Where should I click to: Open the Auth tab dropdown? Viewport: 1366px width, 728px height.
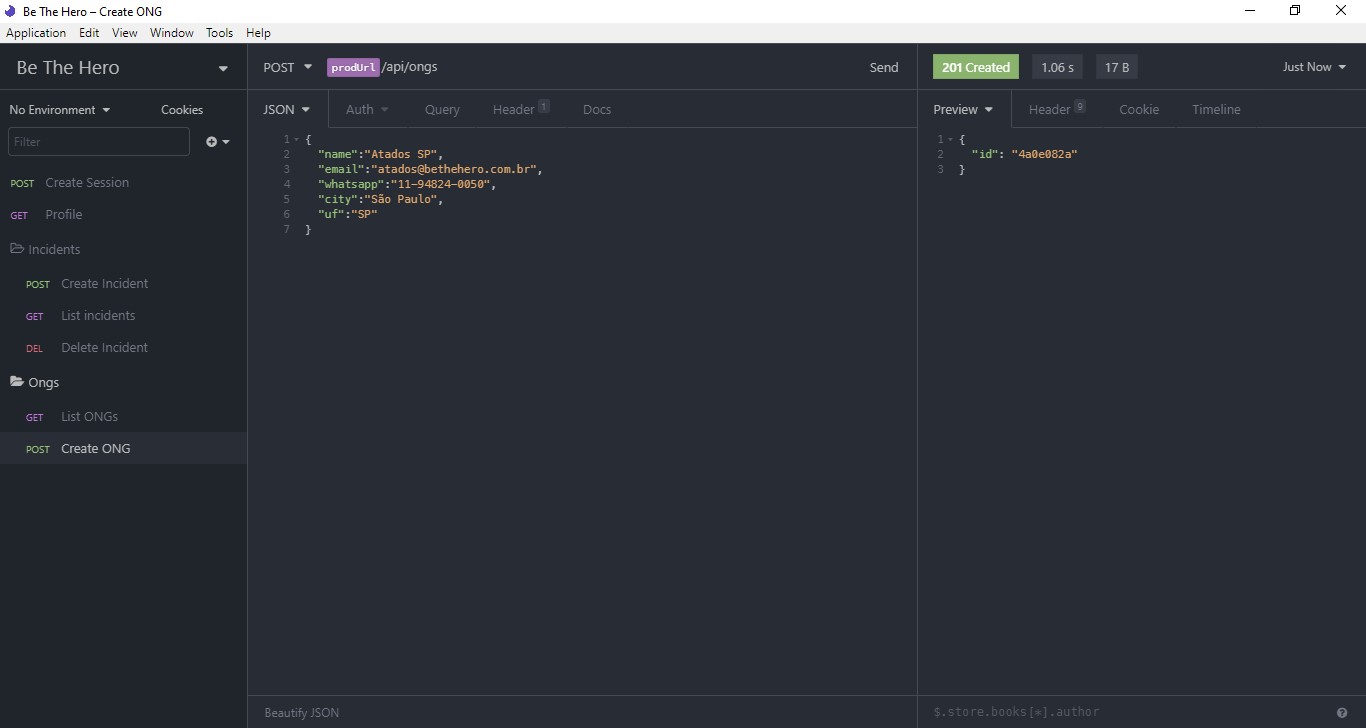click(x=367, y=109)
